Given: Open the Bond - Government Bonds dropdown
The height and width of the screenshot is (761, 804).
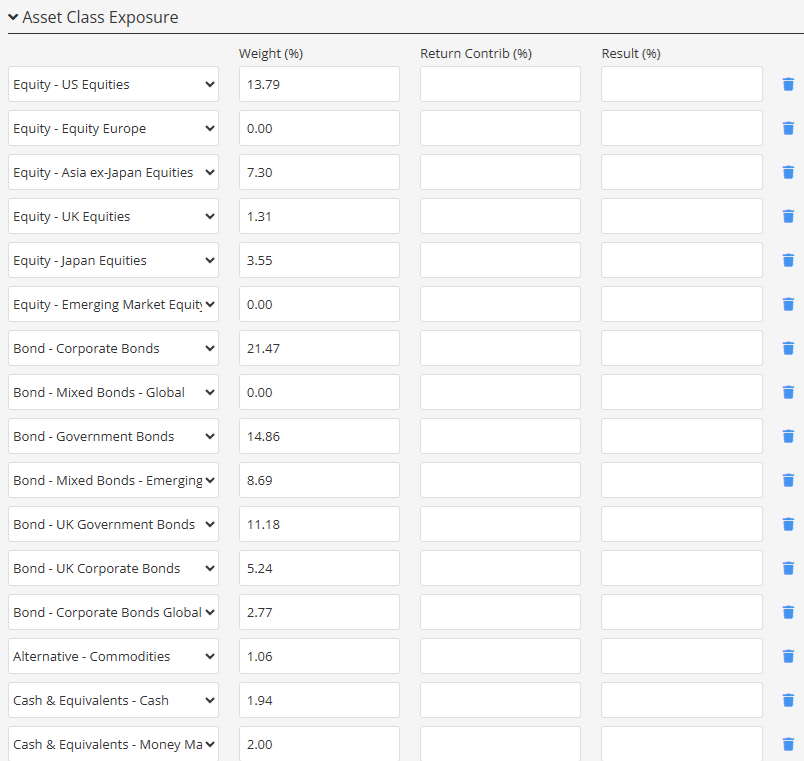Looking at the screenshot, I should pyautogui.click(x=113, y=436).
